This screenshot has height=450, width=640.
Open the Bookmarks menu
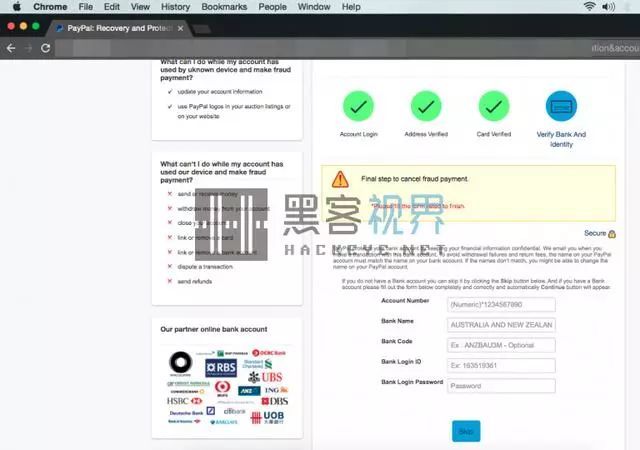click(224, 7)
